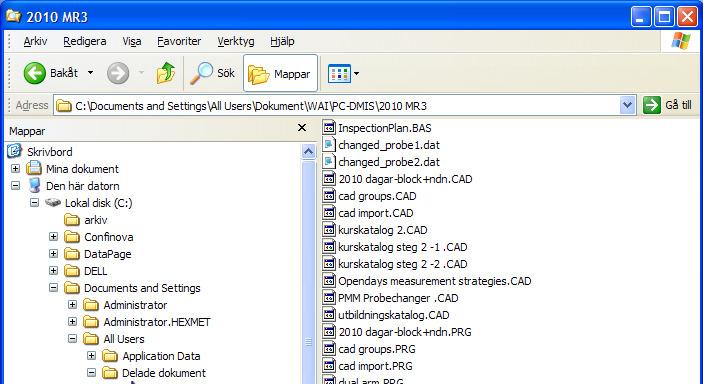Toggle the Mappar folders pane button
The width and height of the screenshot is (703, 384).
pyautogui.click(x=280, y=74)
